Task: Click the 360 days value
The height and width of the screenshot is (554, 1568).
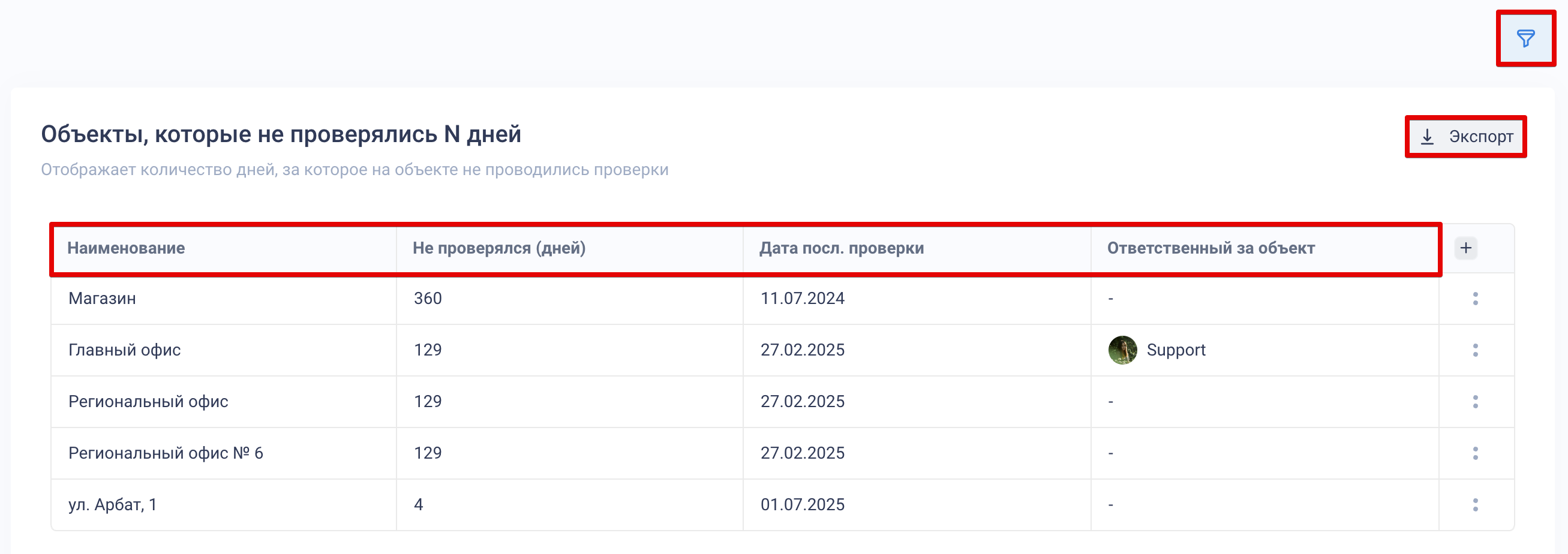Action: point(428,299)
